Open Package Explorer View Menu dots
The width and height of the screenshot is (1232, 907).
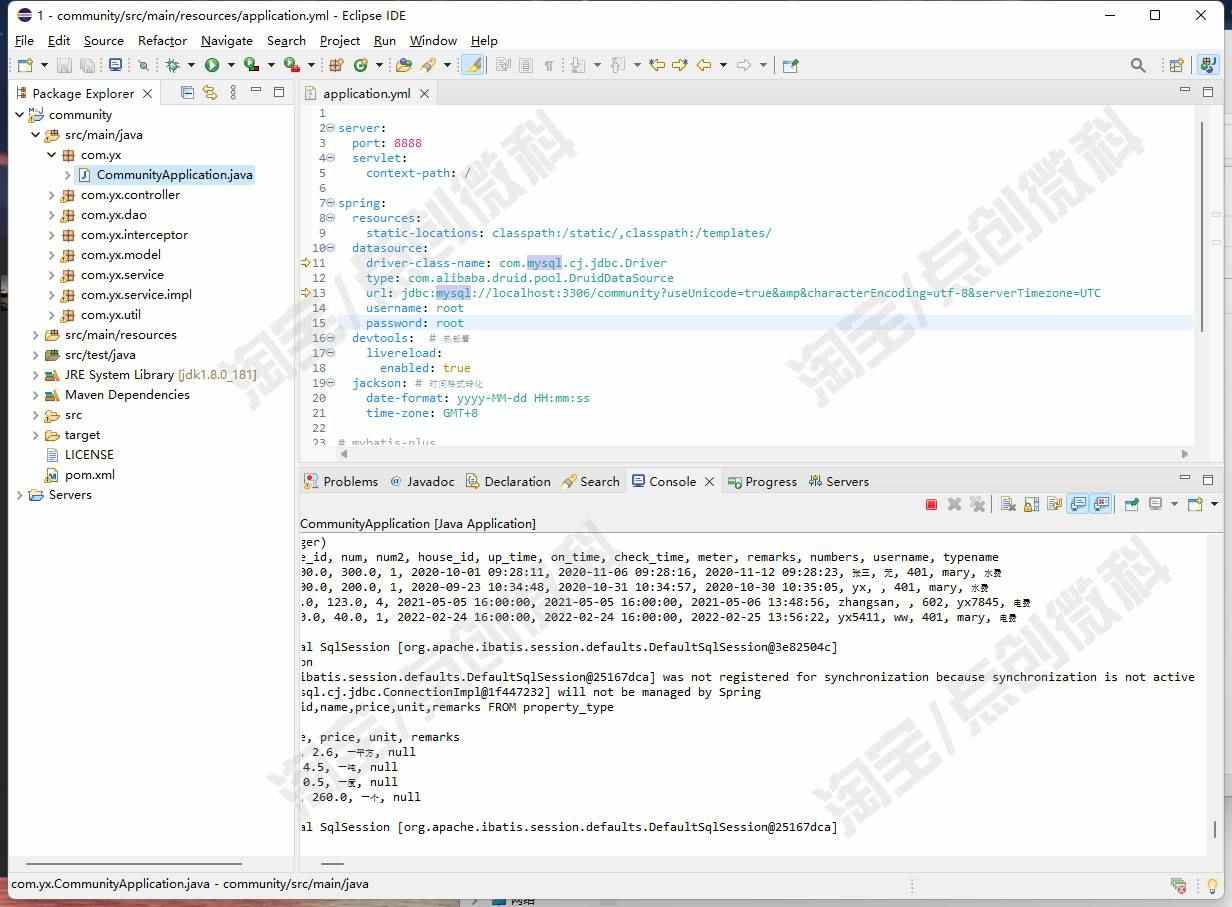coord(234,92)
